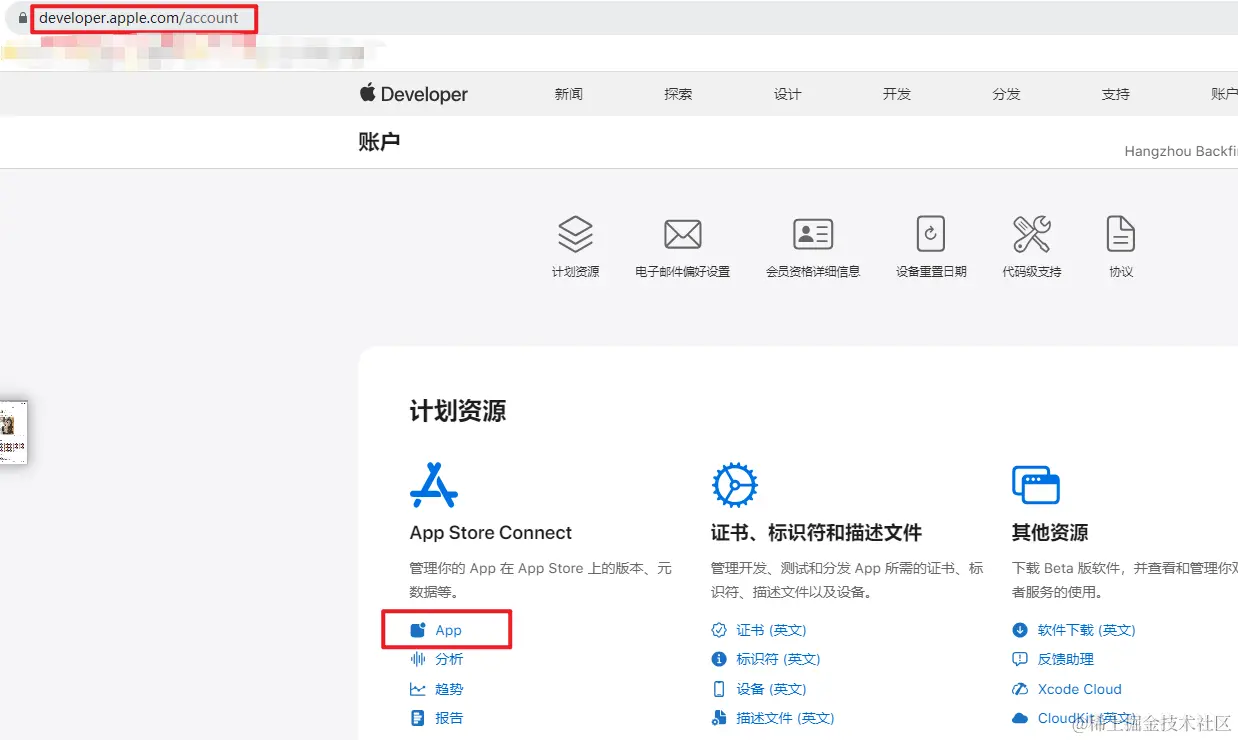Click the chart icon beside 趋势
The width and height of the screenshot is (1238, 740).
[418, 689]
